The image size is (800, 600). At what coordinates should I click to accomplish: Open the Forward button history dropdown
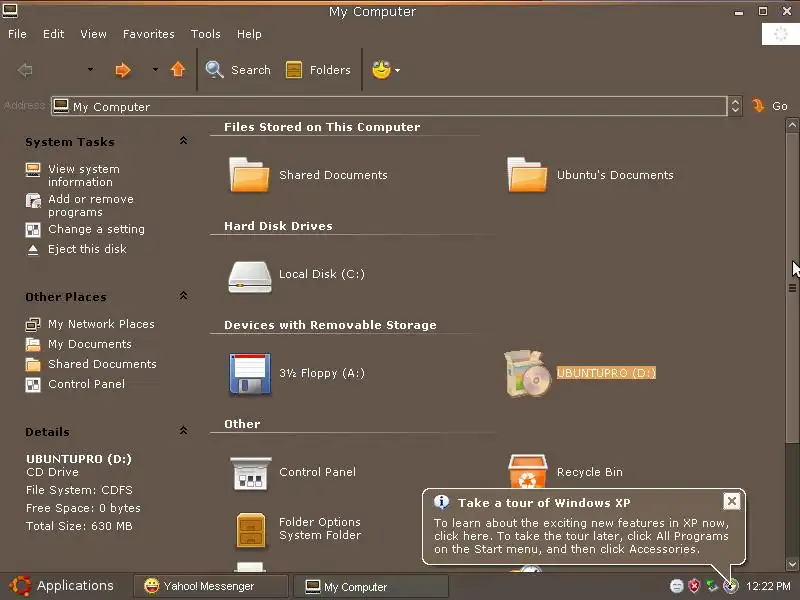point(155,69)
